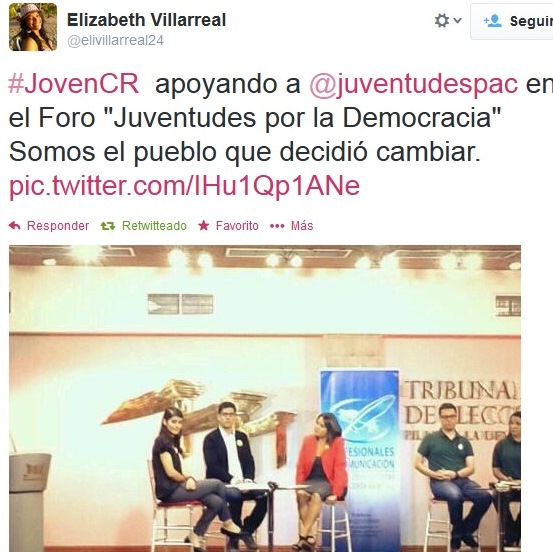Click the retweet arrows icon
553x552 pixels.
click(108, 226)
